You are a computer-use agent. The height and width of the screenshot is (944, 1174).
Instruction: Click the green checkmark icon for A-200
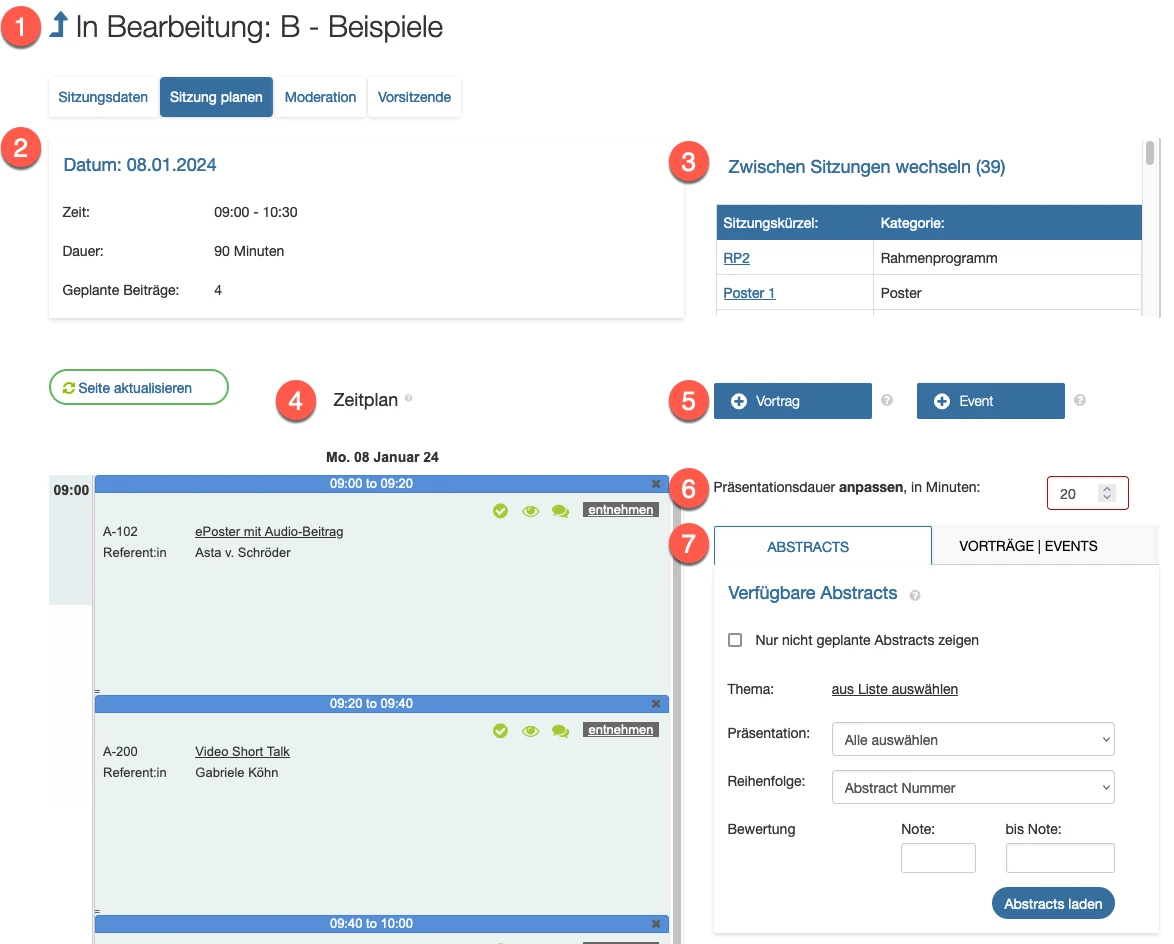point(500,731)
